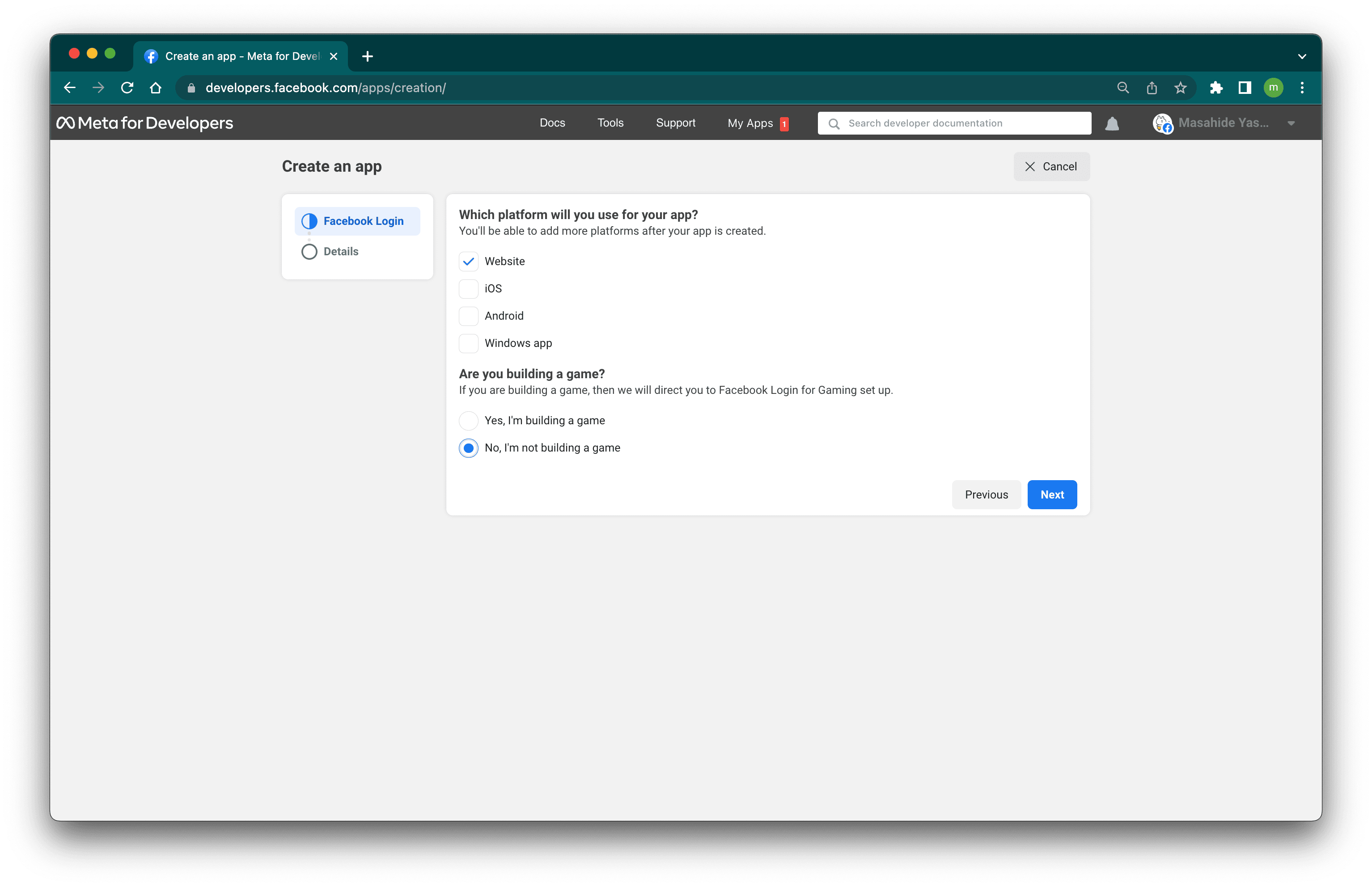Select Yes, I'm building a game

[468, 420]
